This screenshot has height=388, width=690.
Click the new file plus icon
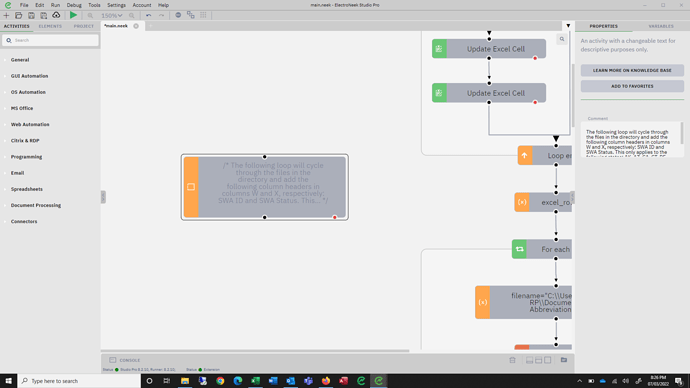6,15
